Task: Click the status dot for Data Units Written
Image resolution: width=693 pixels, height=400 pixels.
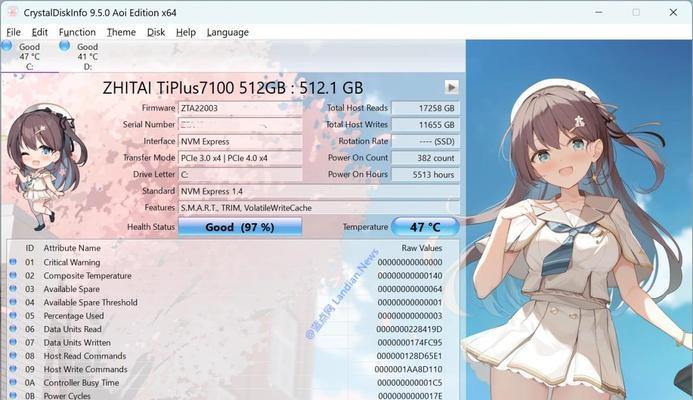Action: [x=13, y=342]
